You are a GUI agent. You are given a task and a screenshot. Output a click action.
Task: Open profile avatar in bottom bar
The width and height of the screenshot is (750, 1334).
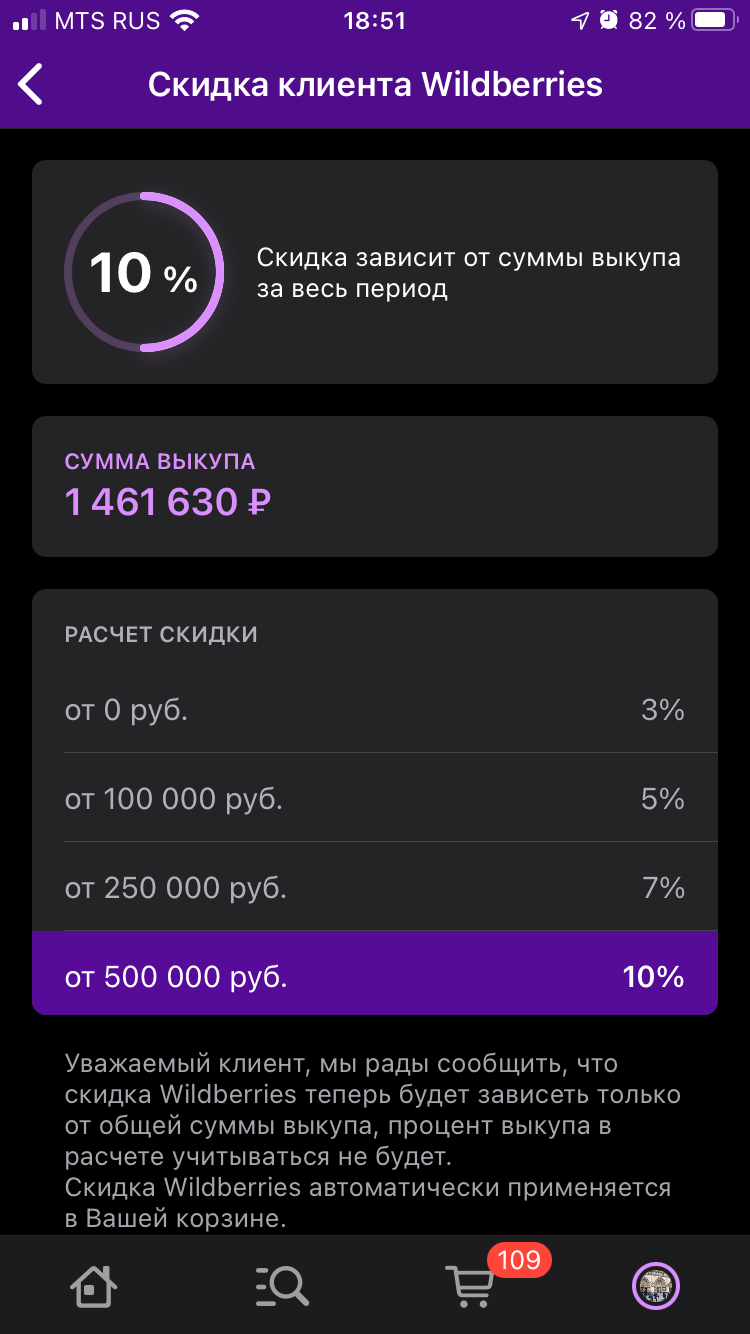pyautogui.click(x=656, y=1285)
